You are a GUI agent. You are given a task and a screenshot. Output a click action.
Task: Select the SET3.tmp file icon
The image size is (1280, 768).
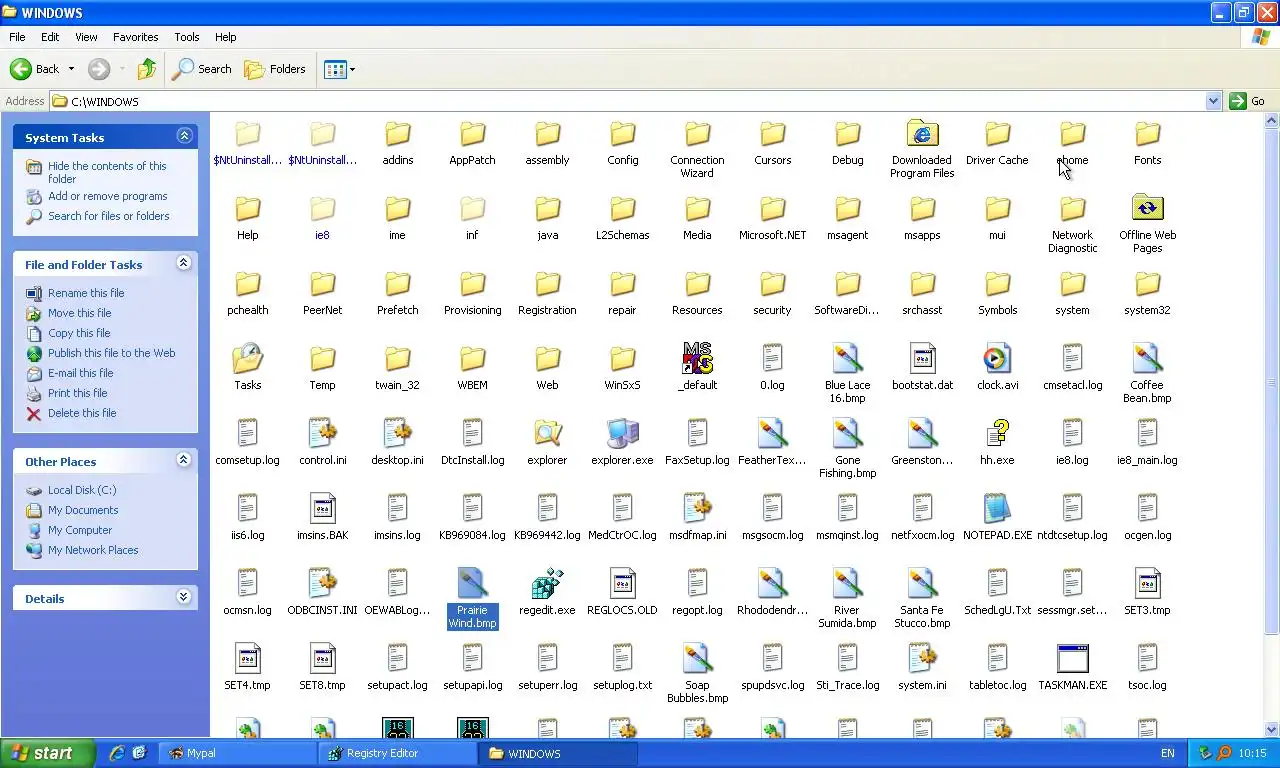1147,583
